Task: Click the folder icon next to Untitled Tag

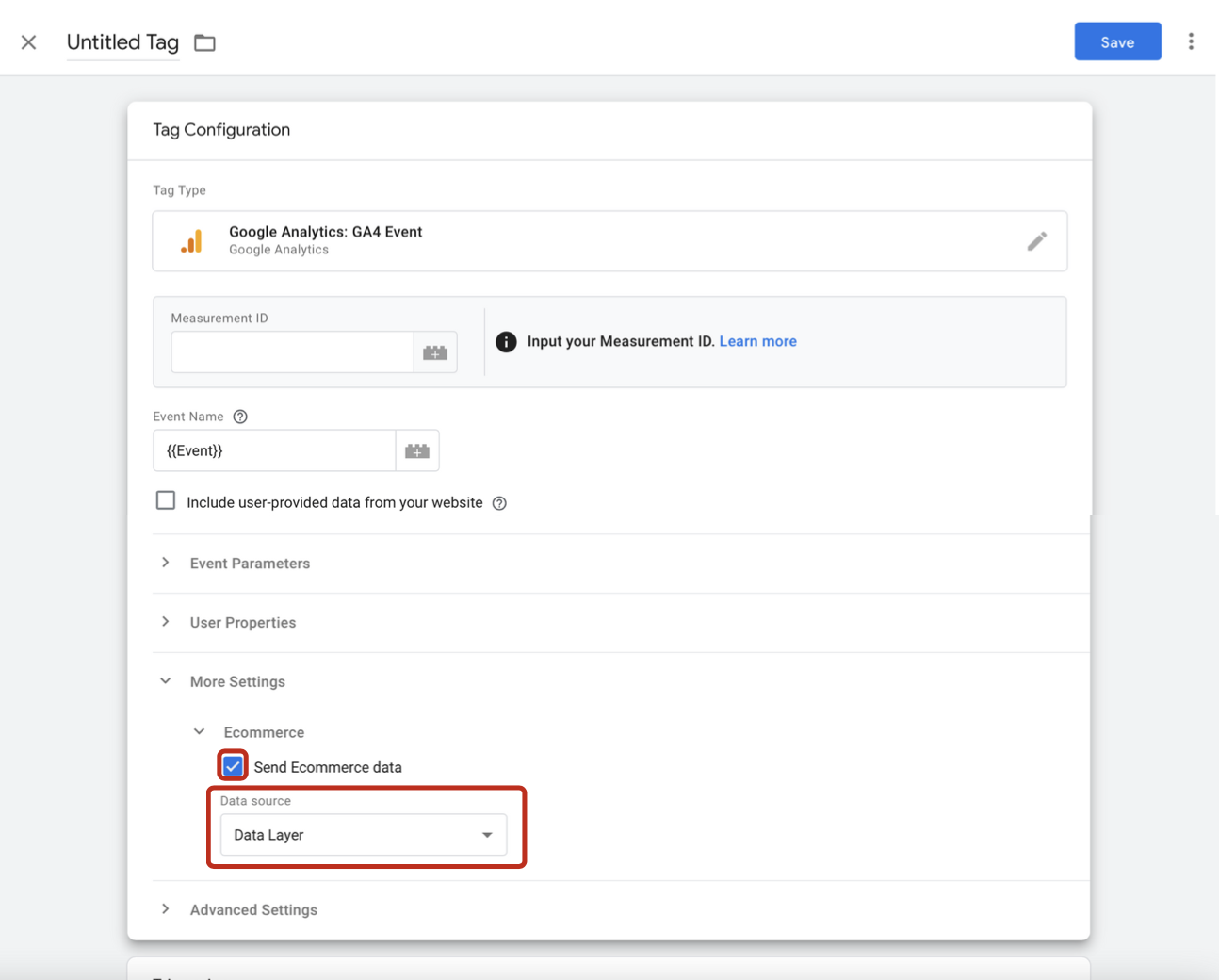Action: pos(204,42)
